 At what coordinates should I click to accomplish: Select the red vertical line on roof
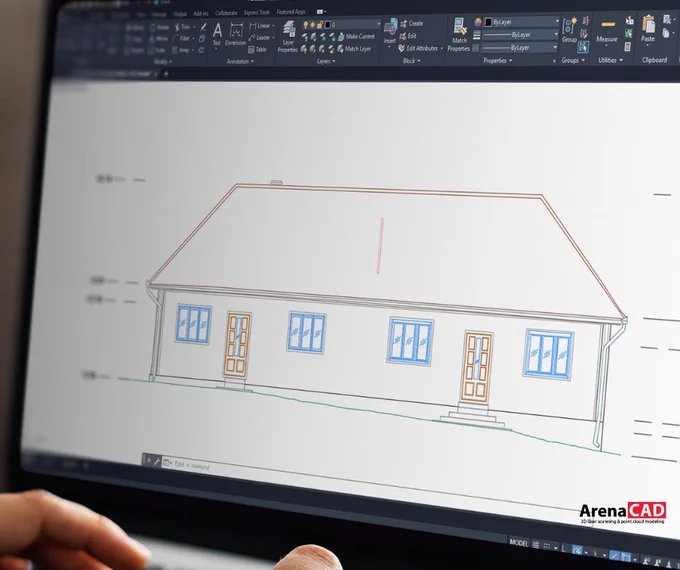coord(380,246)
